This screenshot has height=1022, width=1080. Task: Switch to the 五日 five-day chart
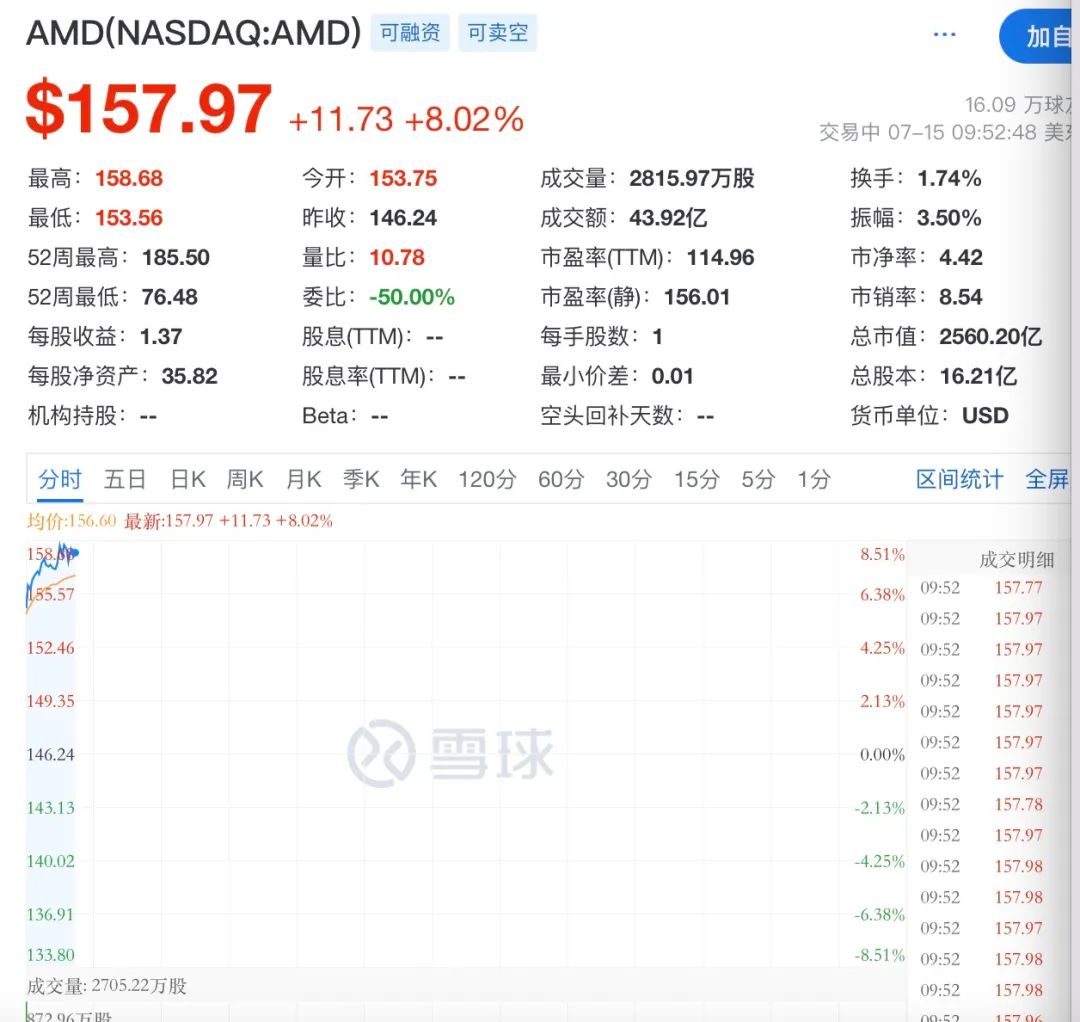coord(124,479)
